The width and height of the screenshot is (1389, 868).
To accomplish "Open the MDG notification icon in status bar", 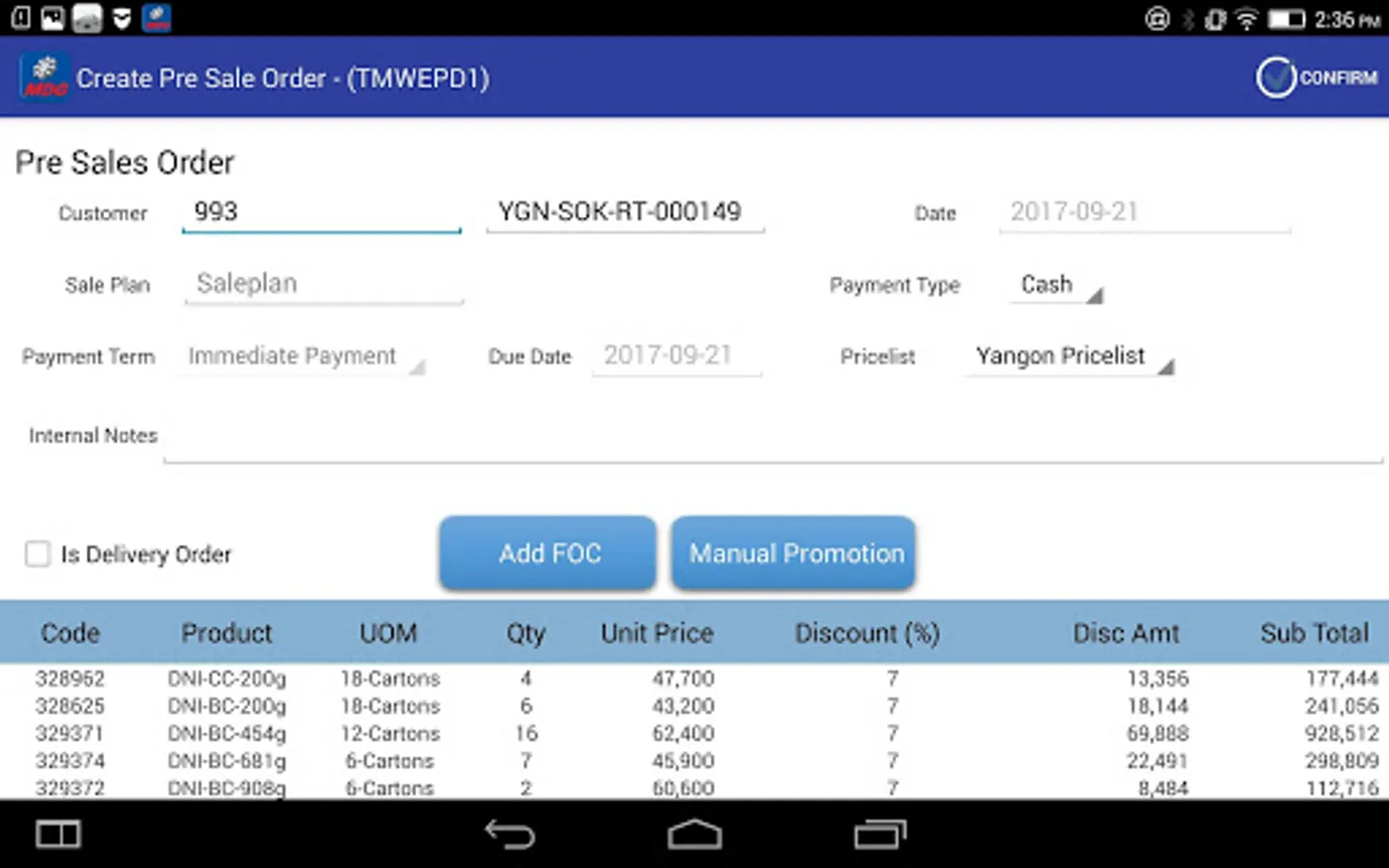I will click(x=156, y=17).
